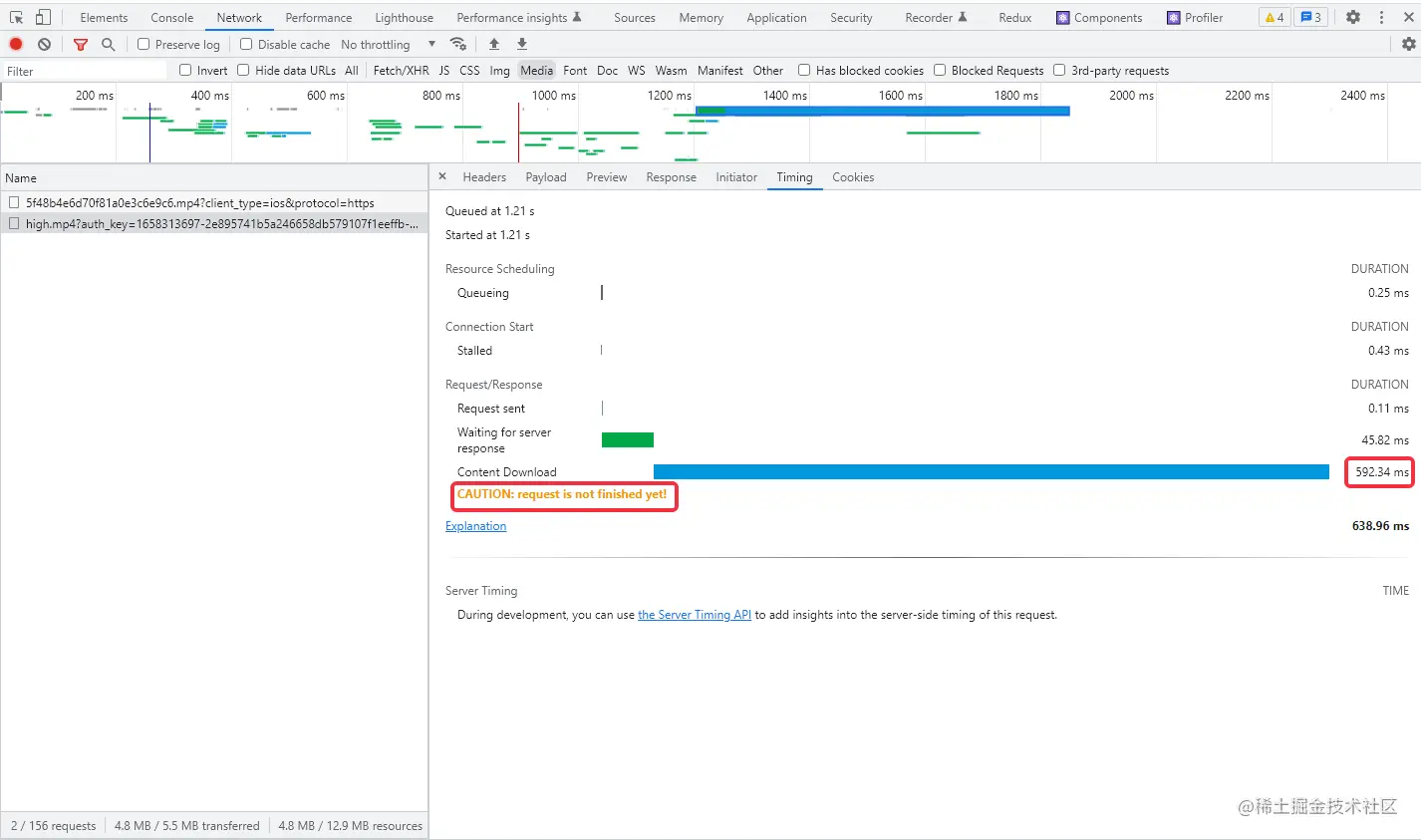
Task: Sort requests by Name column header
Action: tap(214, 177)
